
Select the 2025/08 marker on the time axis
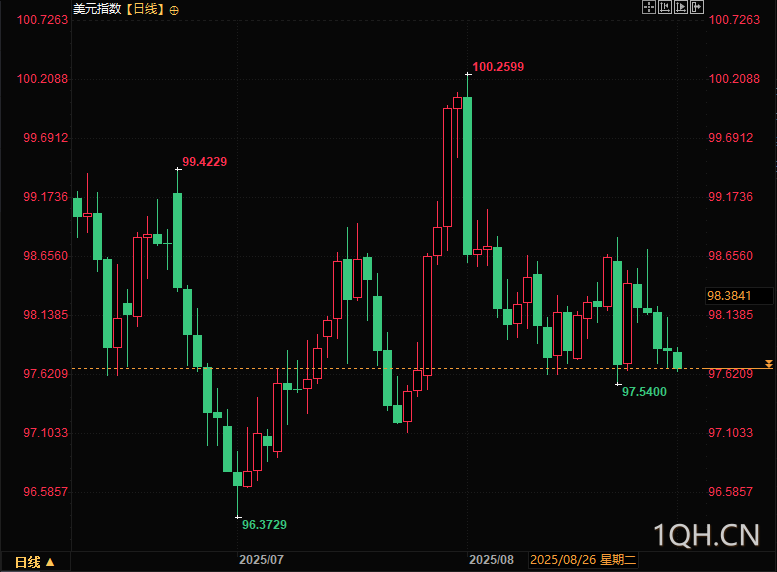pos(491,561)
